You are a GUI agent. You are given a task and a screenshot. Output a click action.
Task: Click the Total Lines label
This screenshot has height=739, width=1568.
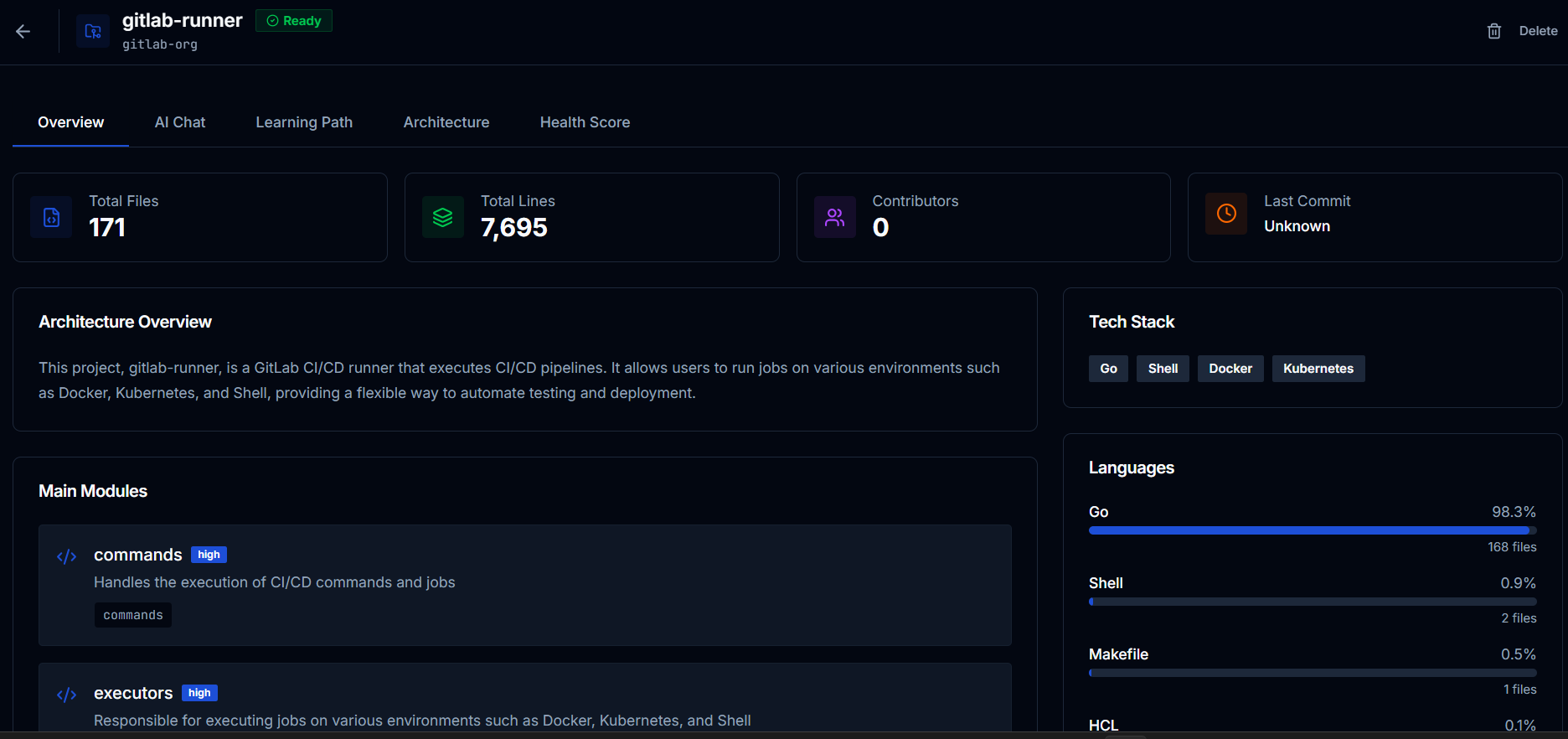pyautogui.click(x=518, y=201)
